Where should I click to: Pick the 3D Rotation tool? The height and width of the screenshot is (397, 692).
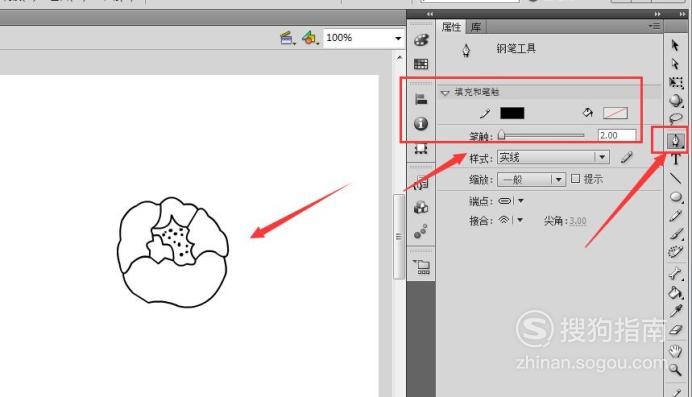676,101
